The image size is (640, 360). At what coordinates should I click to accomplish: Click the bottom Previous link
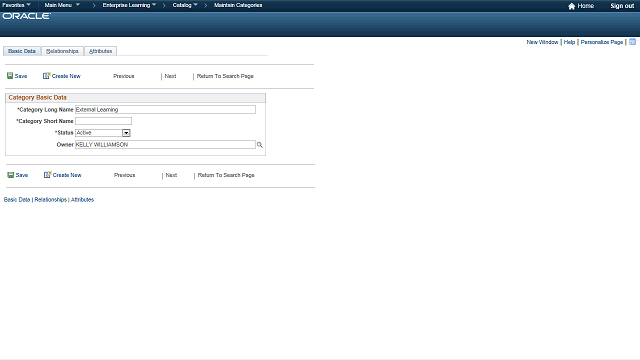(124, 175)
